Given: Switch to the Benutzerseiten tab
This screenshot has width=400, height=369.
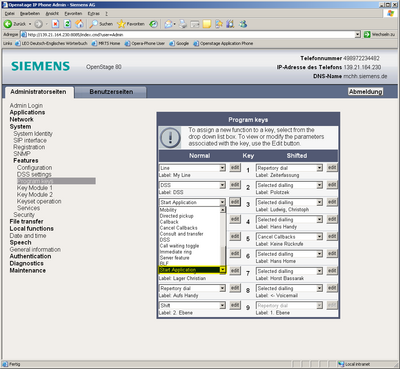Looking at the screenshot, I should point(111,92).
